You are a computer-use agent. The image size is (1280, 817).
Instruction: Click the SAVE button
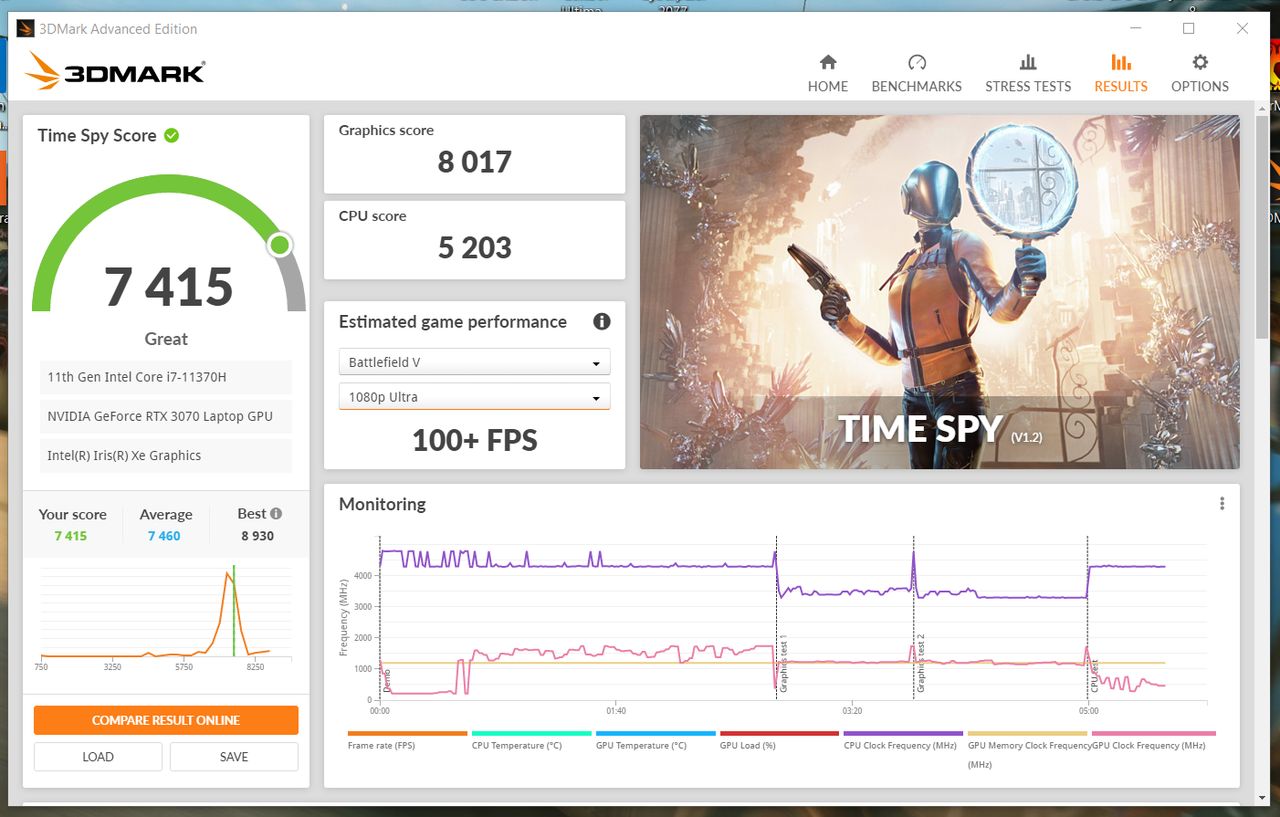point(234,757)
